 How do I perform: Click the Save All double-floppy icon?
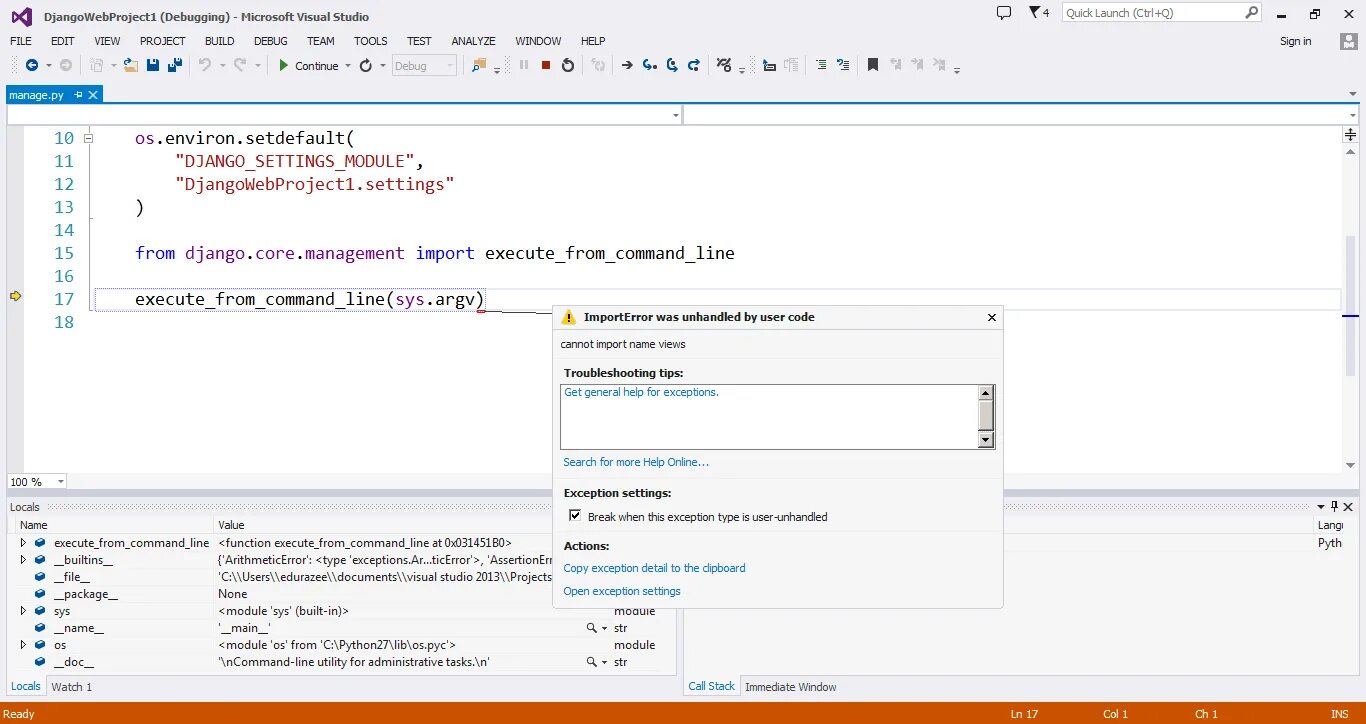[175, 65]
